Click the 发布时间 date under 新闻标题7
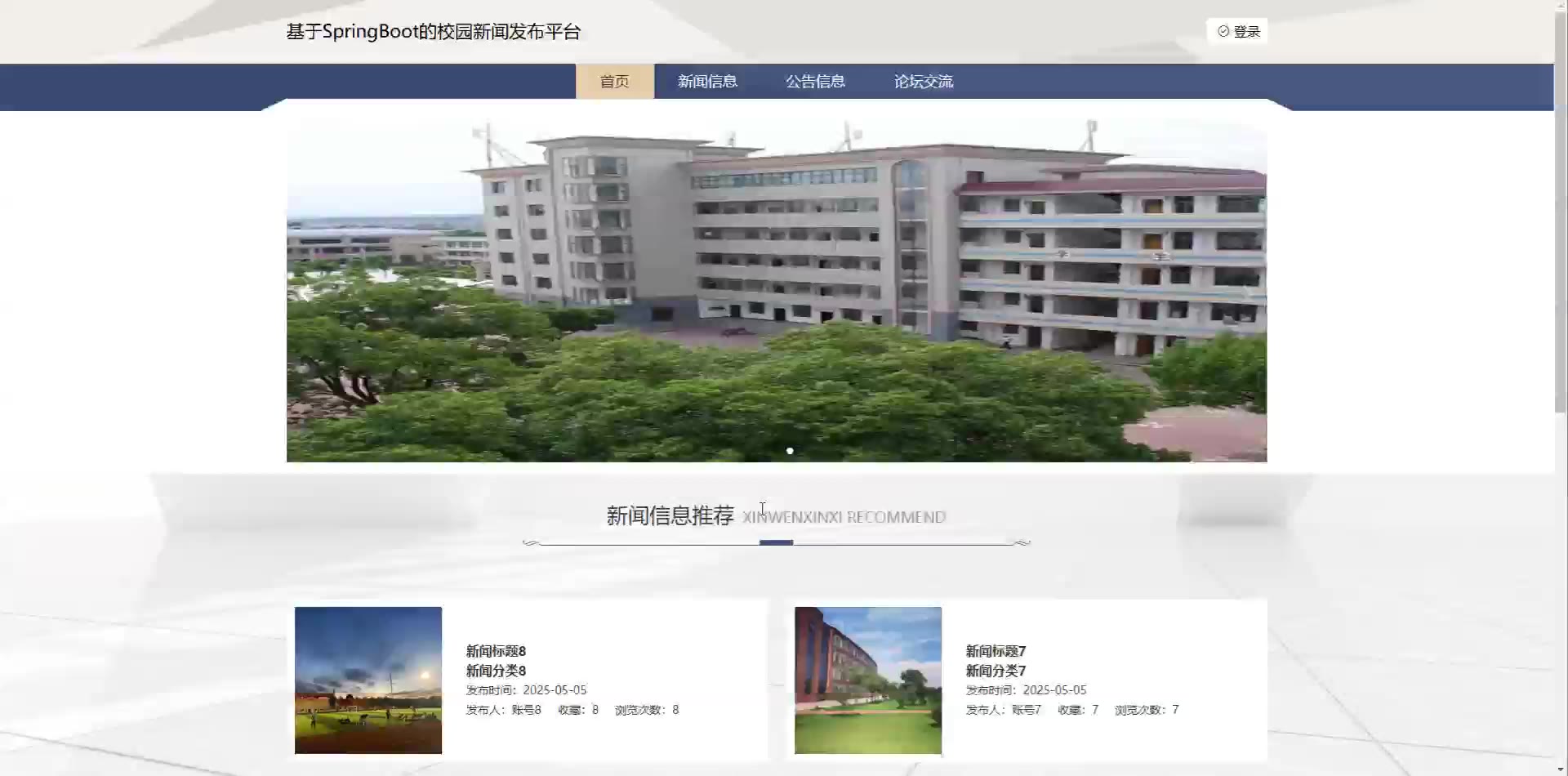This screenshot has height=776, width=1568. point(1026,690)
